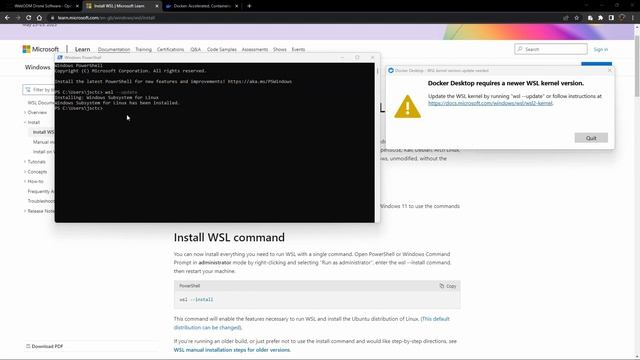Open the Code Samples menu item
This screenshot has height=360, width=640.
pyautogui.click(x=222, y=49)
